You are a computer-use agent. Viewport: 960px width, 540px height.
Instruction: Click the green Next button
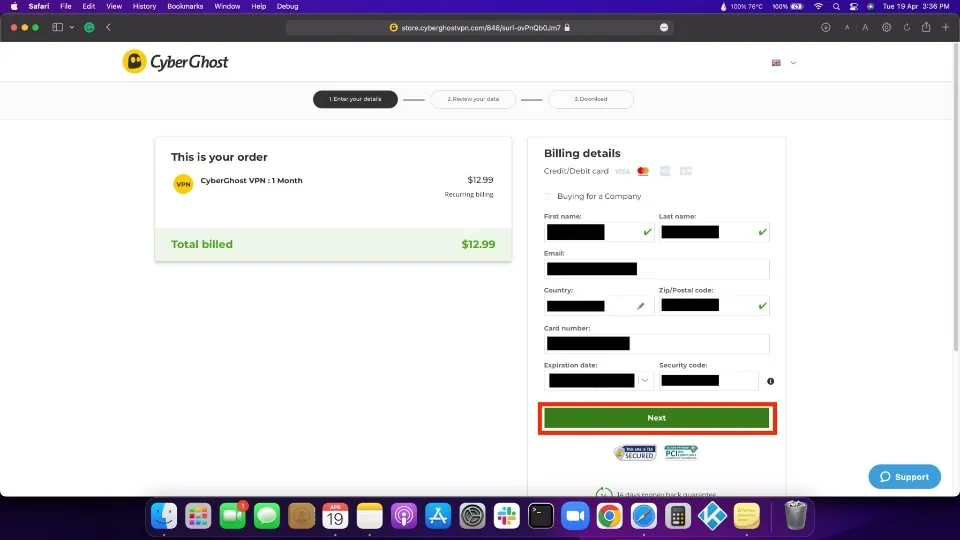[x=656, y=418]
